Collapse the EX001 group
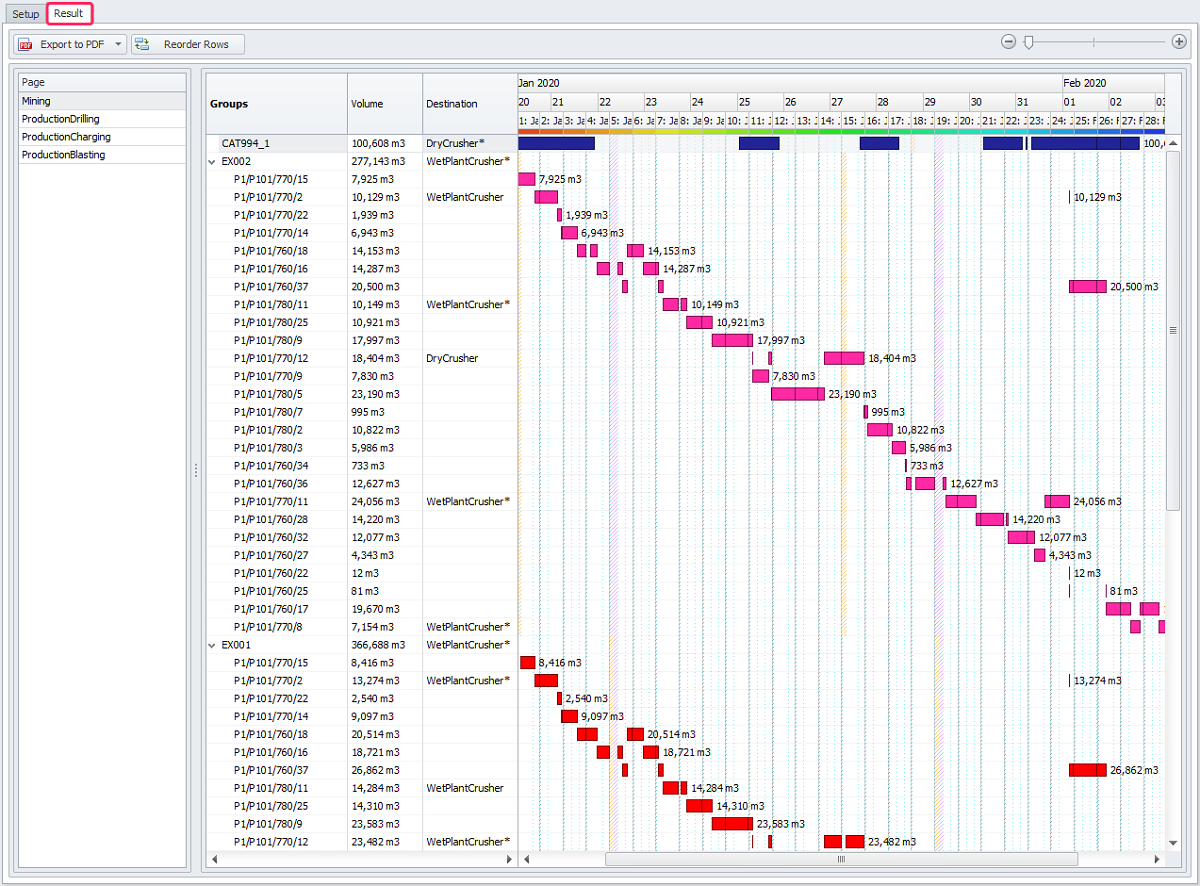This screenshot has height=886, width=1200. tap(211, 645)
